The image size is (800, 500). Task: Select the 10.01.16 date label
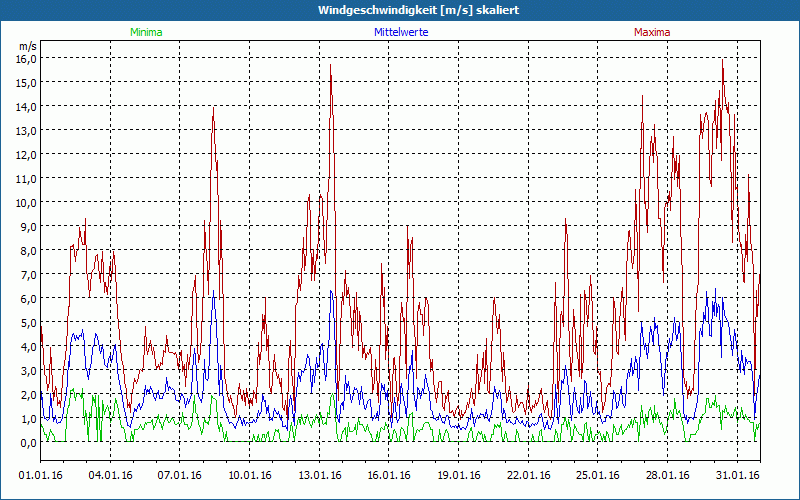tap(251, 475)
